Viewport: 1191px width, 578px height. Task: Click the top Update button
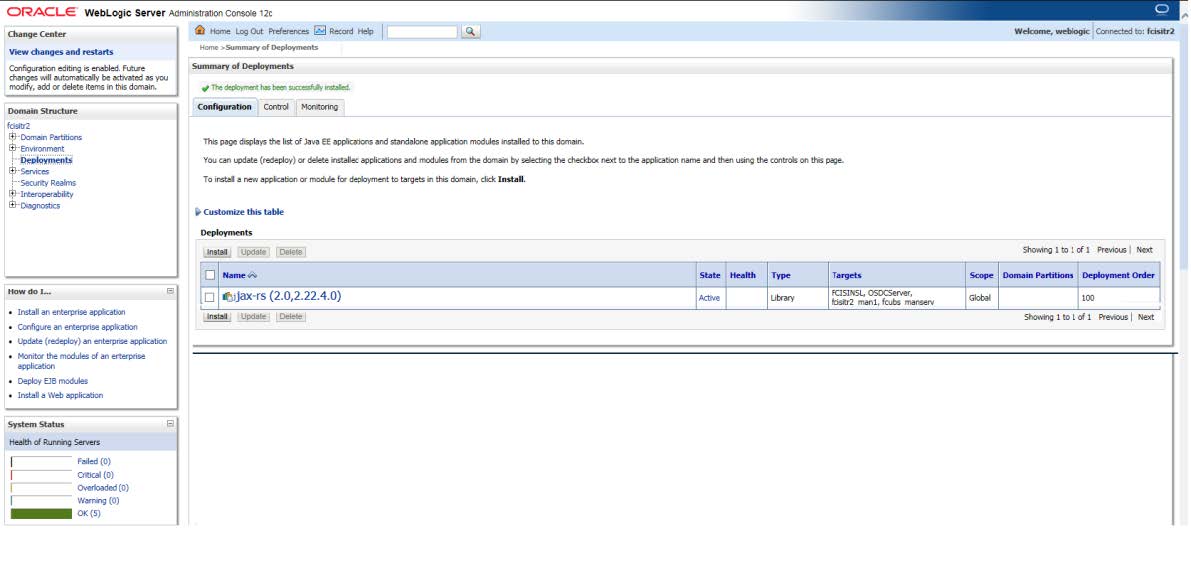[254, 252]
